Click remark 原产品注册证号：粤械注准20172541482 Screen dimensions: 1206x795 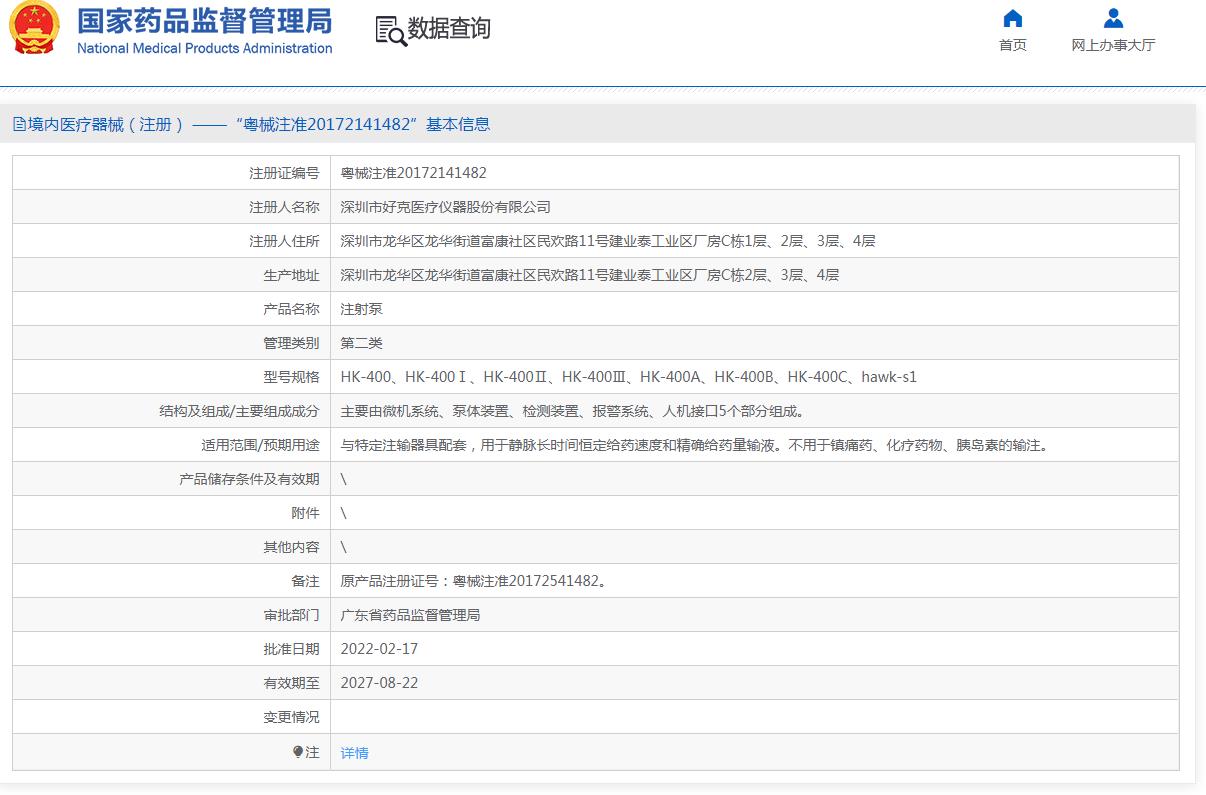pyautogui.click(x=473, y=581)
